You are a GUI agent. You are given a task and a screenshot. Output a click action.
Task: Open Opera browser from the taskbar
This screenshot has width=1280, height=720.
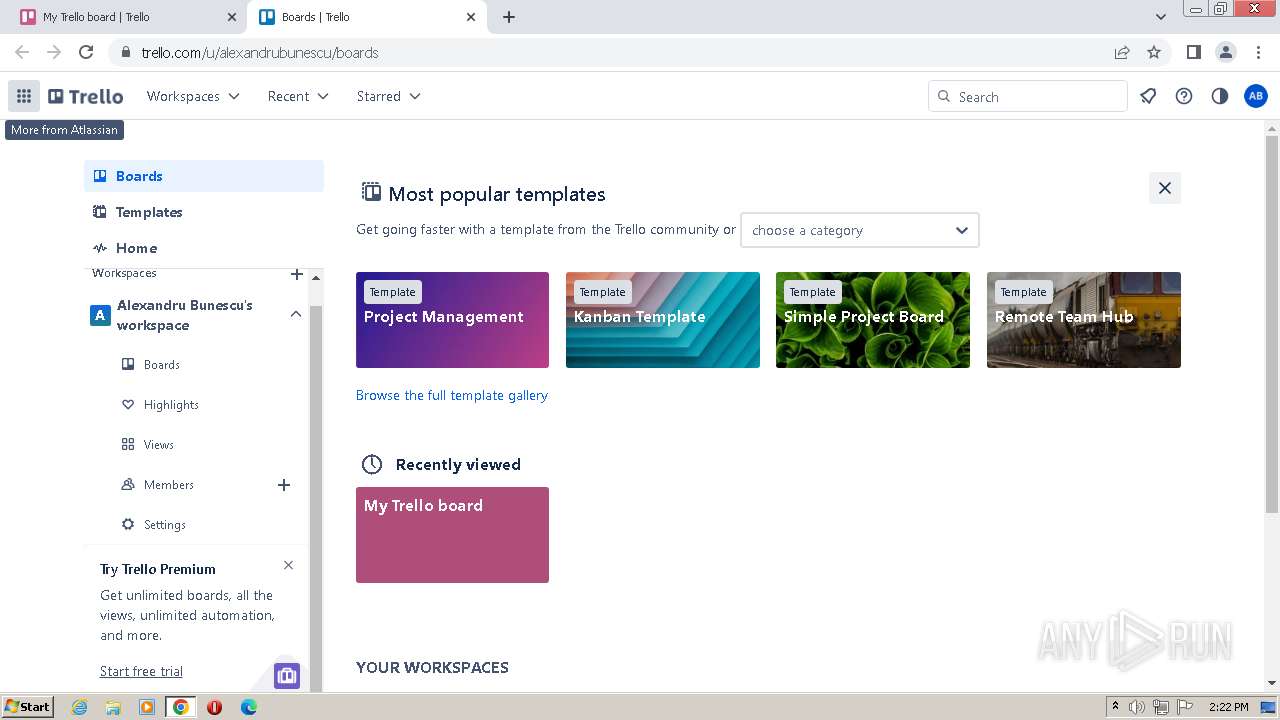pos(214,707)
